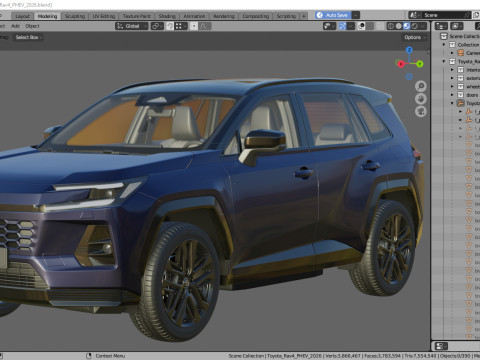Select the Modeling workspace tab
Viewport: 480px width, 360px height.
click(x=47, y=16)
